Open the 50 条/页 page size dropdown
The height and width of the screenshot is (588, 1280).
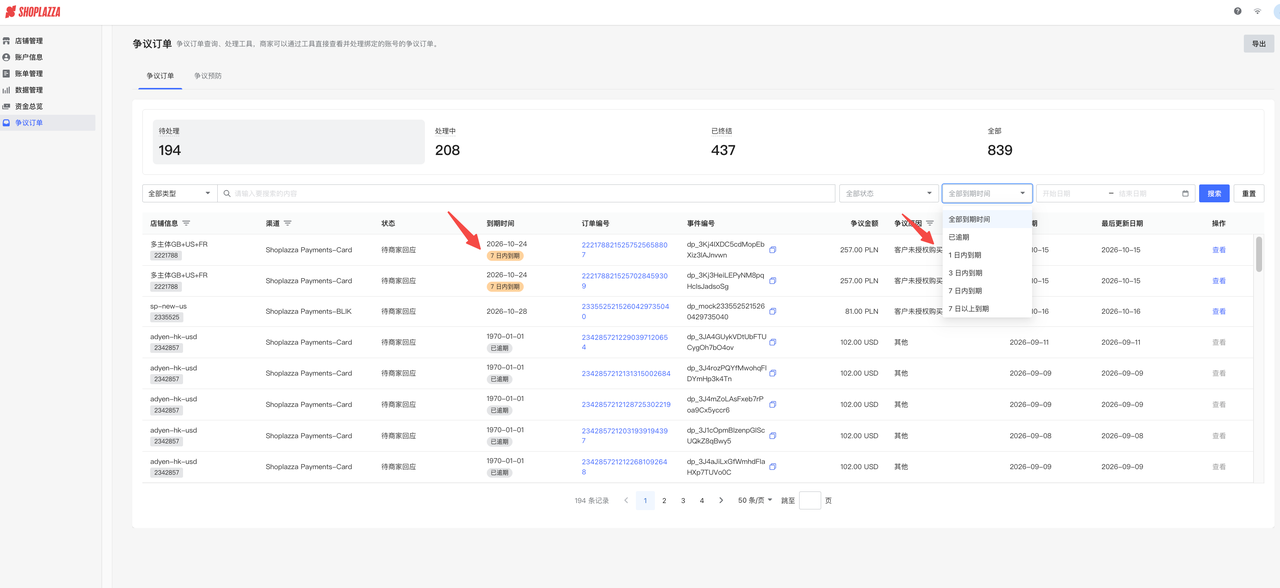point(755,500)
